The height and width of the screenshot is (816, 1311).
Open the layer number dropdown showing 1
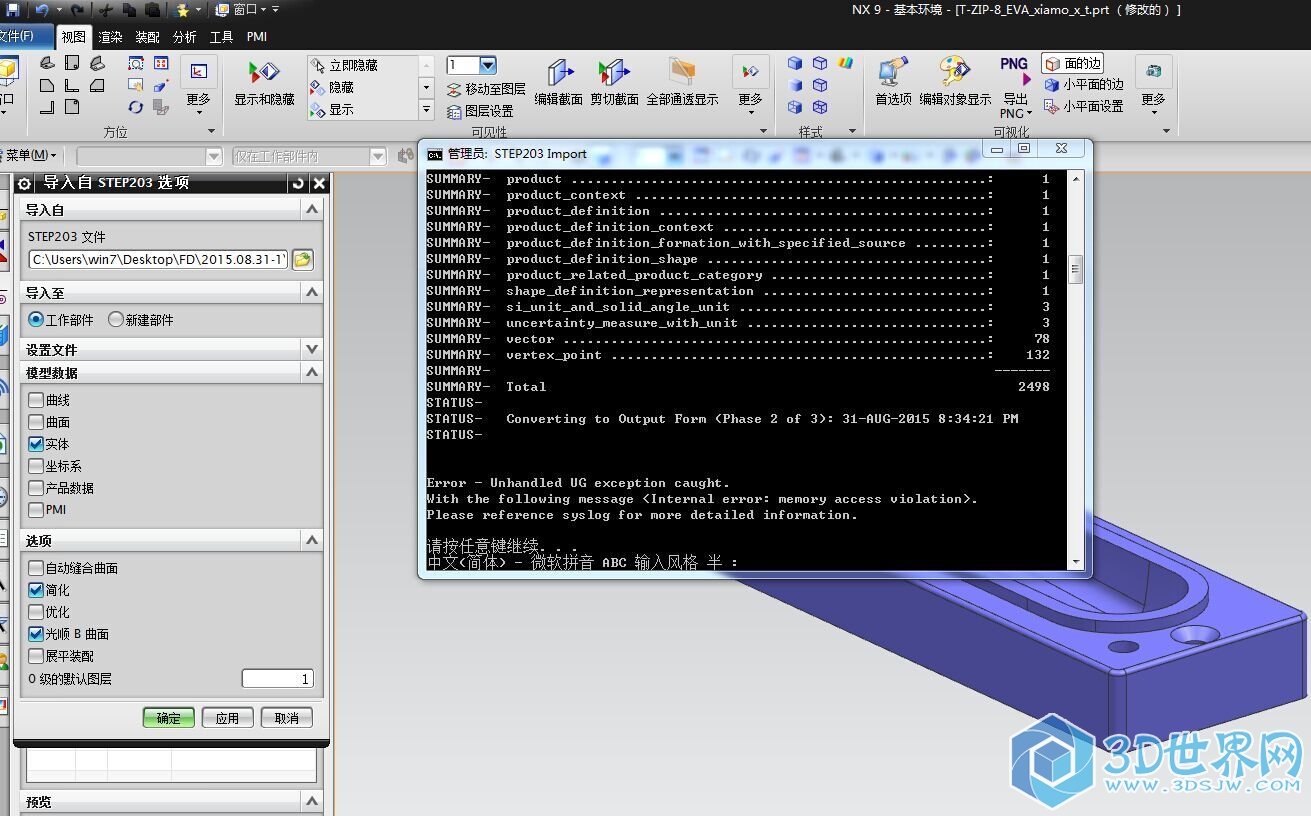(488, 65)
